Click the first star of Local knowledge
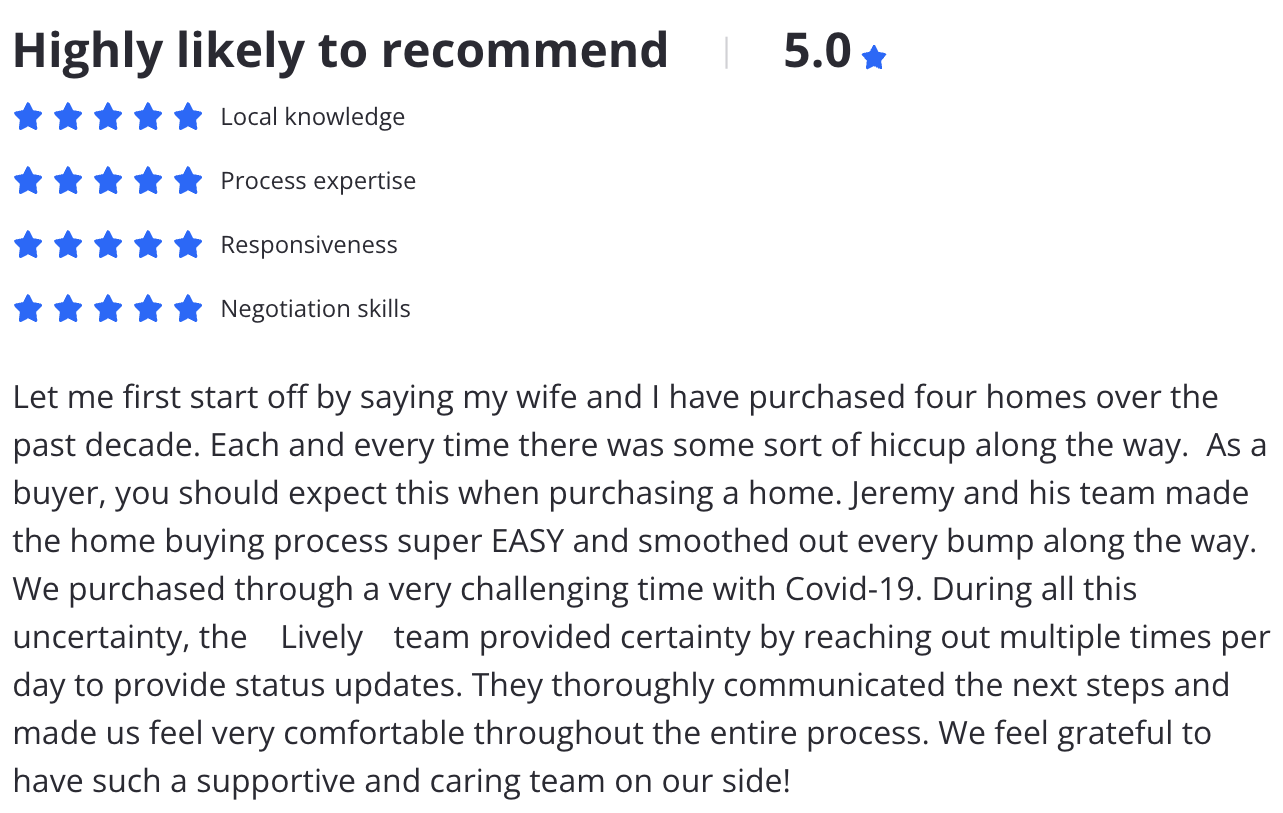Viewport: 1283px width, 813px height. coord(28,117)
